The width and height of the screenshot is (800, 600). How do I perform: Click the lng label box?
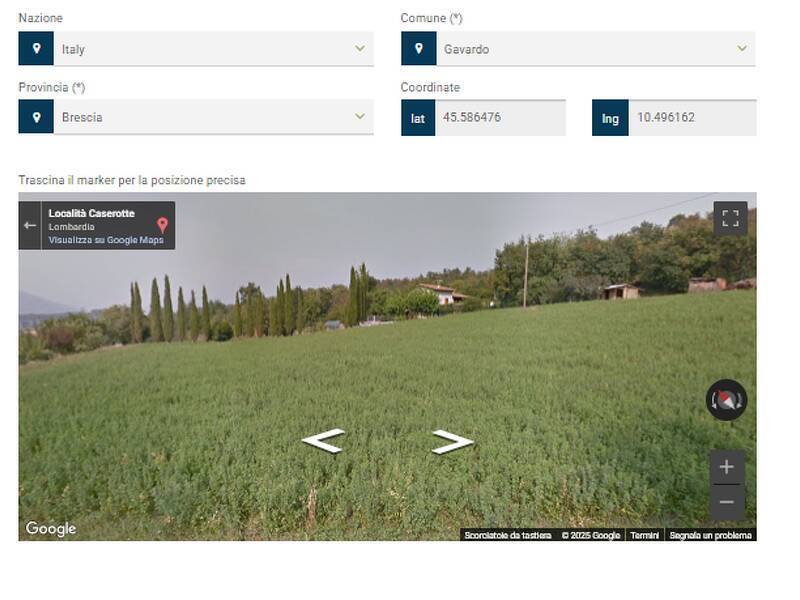tap(610, 118)
